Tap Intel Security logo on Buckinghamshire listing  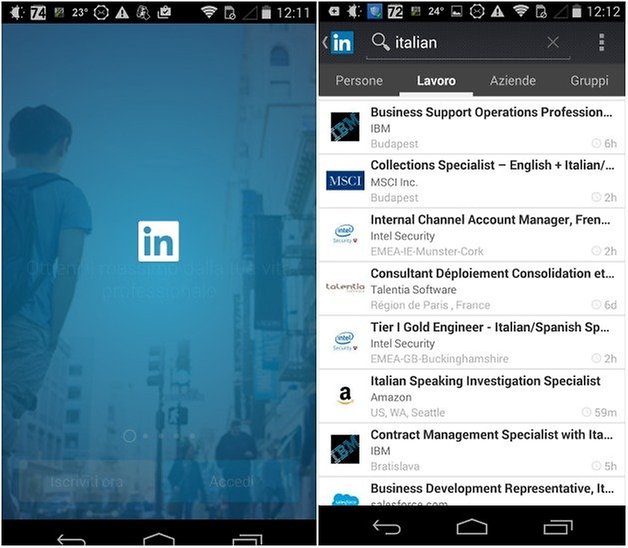click(345, 341)
